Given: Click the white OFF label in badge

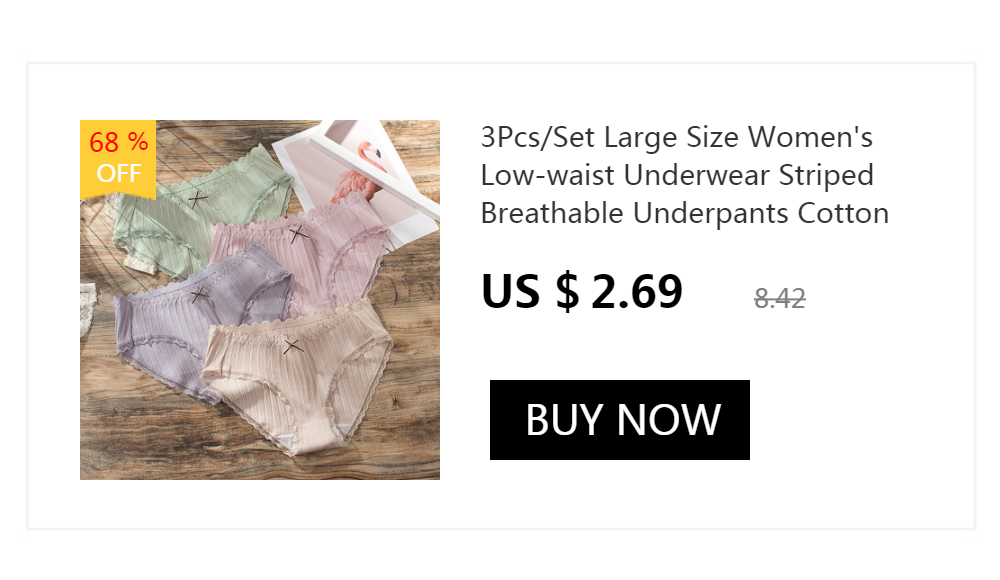Looking at the screenshot, I should [119, 173].
